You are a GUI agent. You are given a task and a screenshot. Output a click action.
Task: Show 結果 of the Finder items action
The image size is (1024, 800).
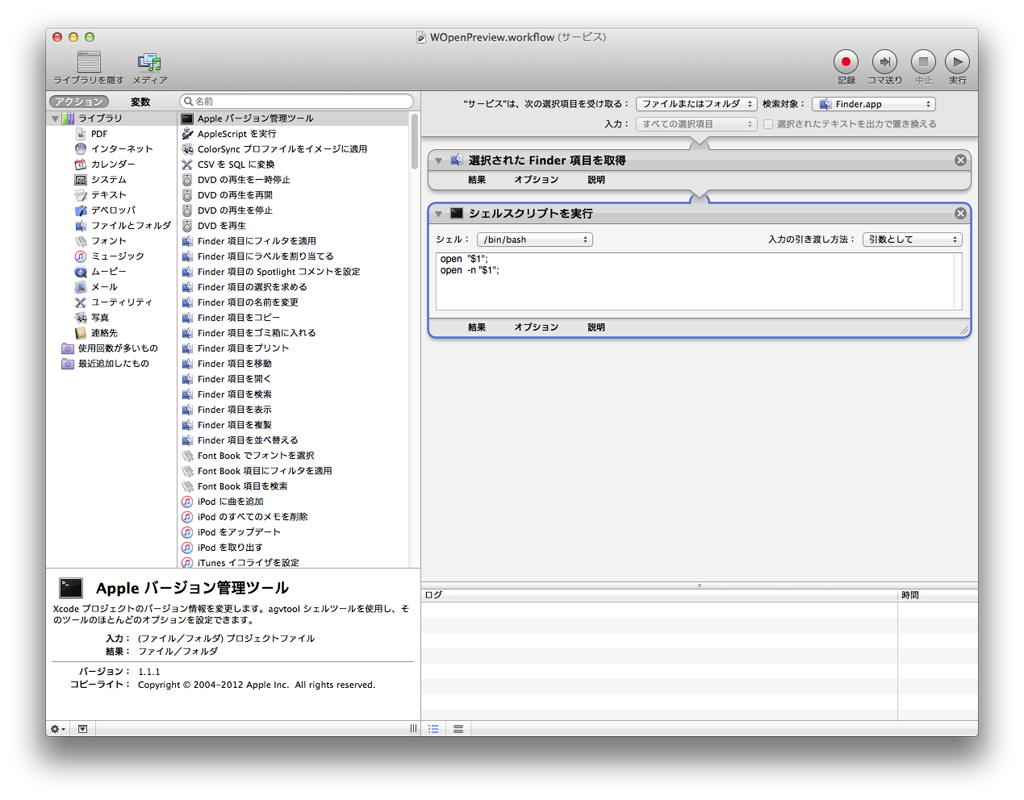(477, 180)
